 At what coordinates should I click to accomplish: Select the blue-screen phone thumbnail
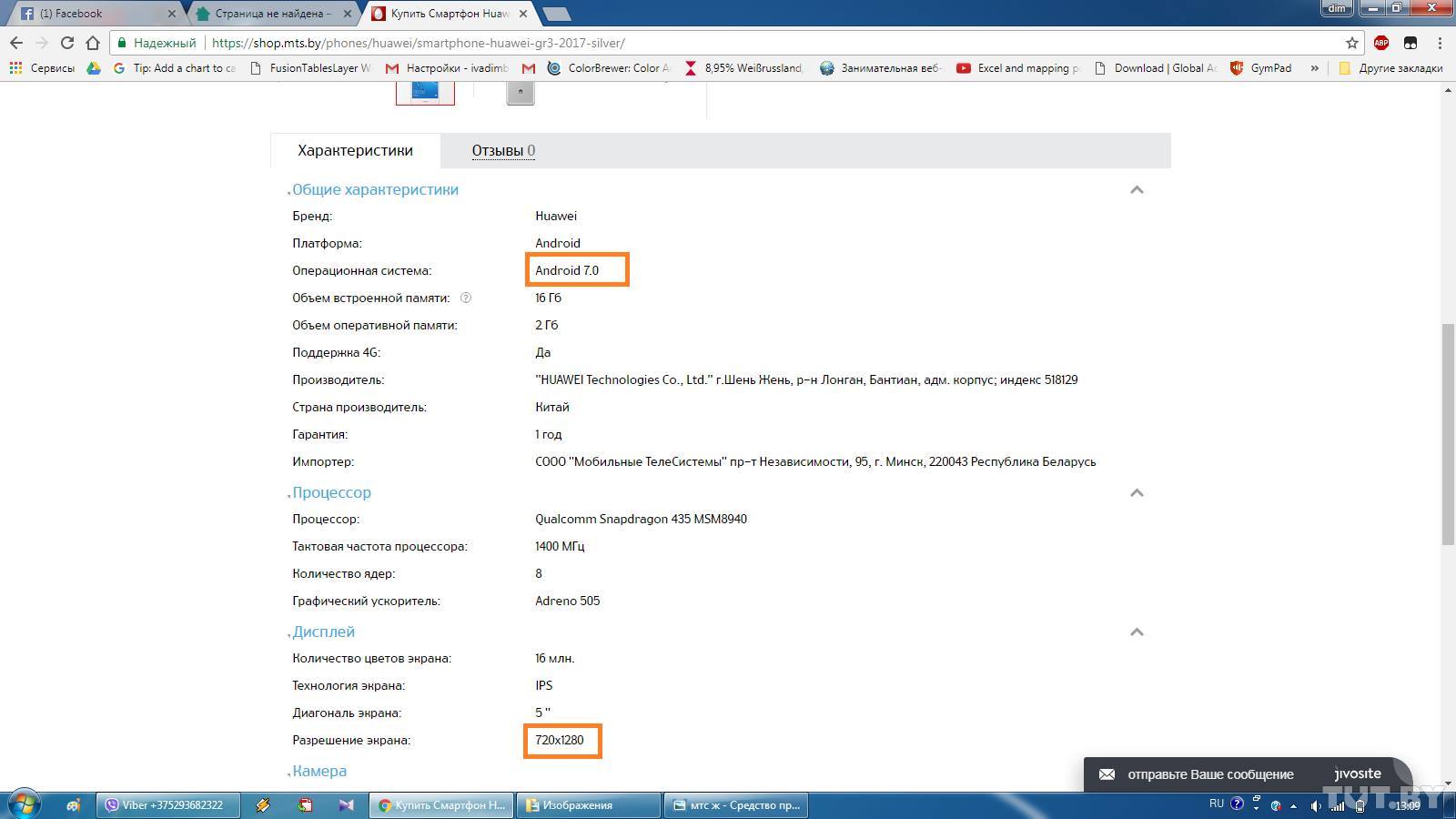click(425, 92)
